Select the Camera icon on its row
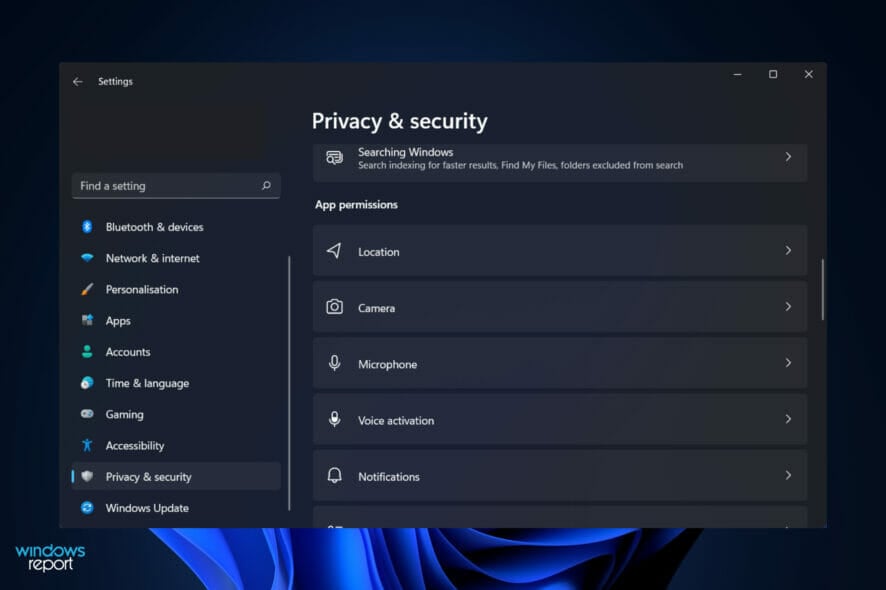This screenshot has height=590, width=886. 334,307
